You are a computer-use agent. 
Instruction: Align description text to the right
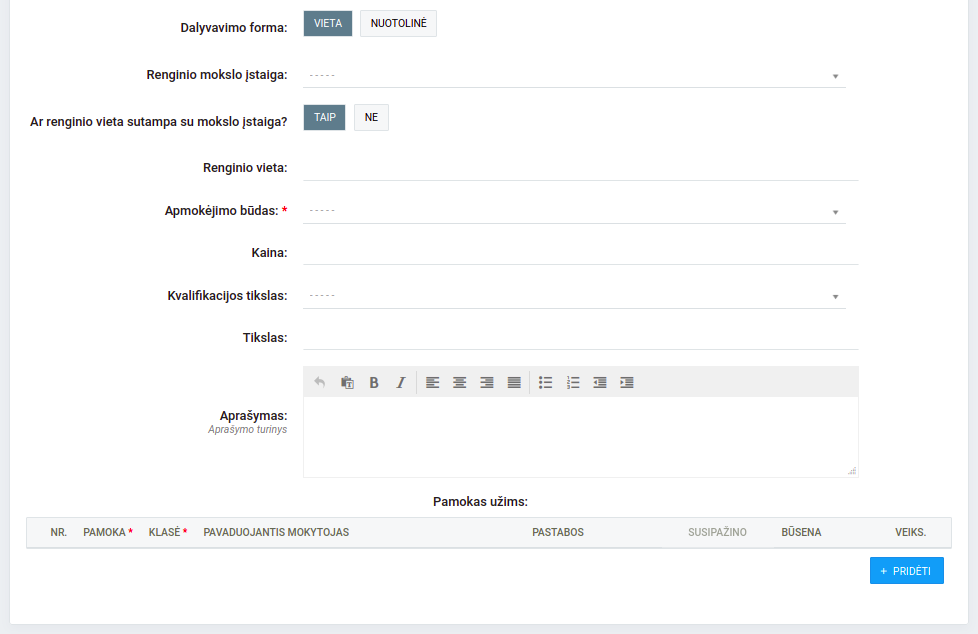[487, 382]
